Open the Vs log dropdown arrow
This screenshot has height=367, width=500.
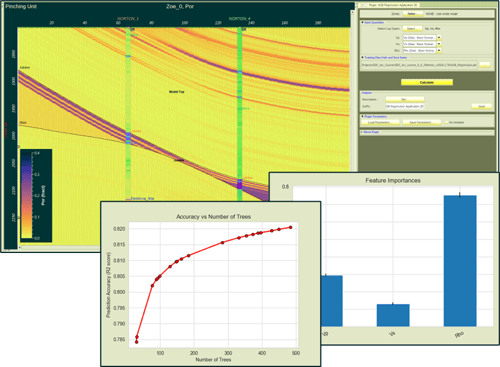point(439,44)
